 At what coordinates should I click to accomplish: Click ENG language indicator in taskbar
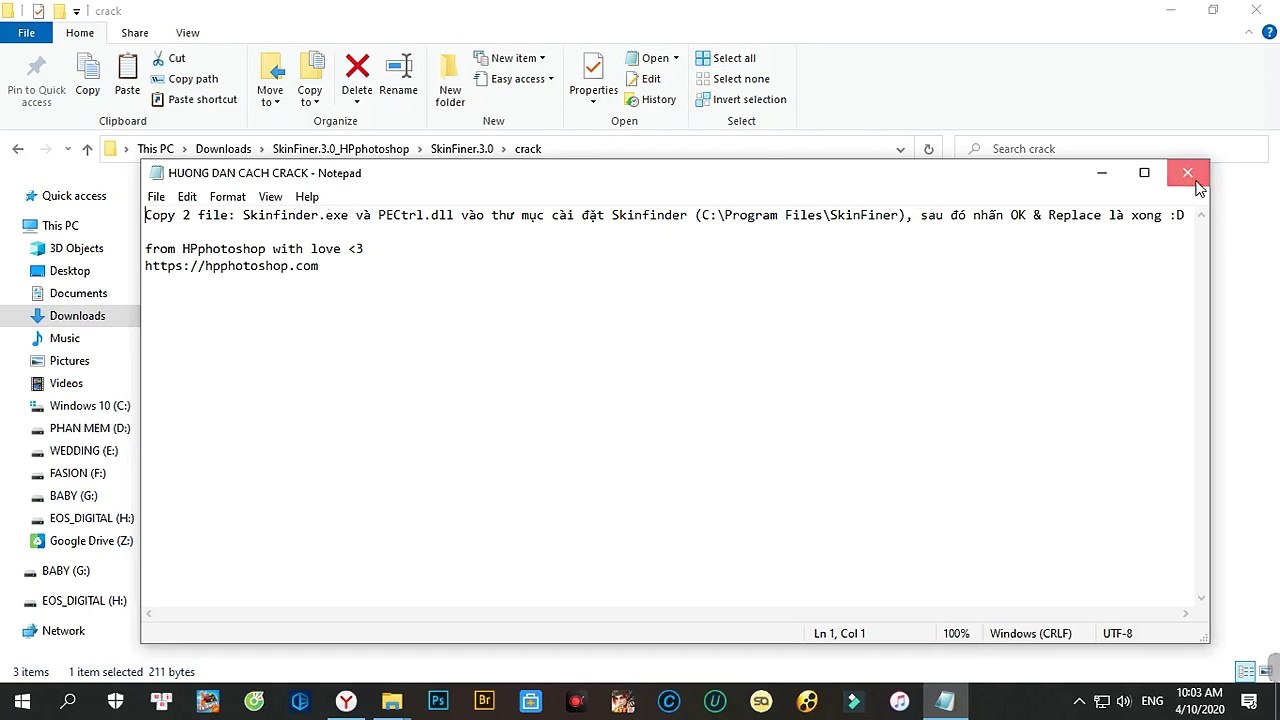1152,701
